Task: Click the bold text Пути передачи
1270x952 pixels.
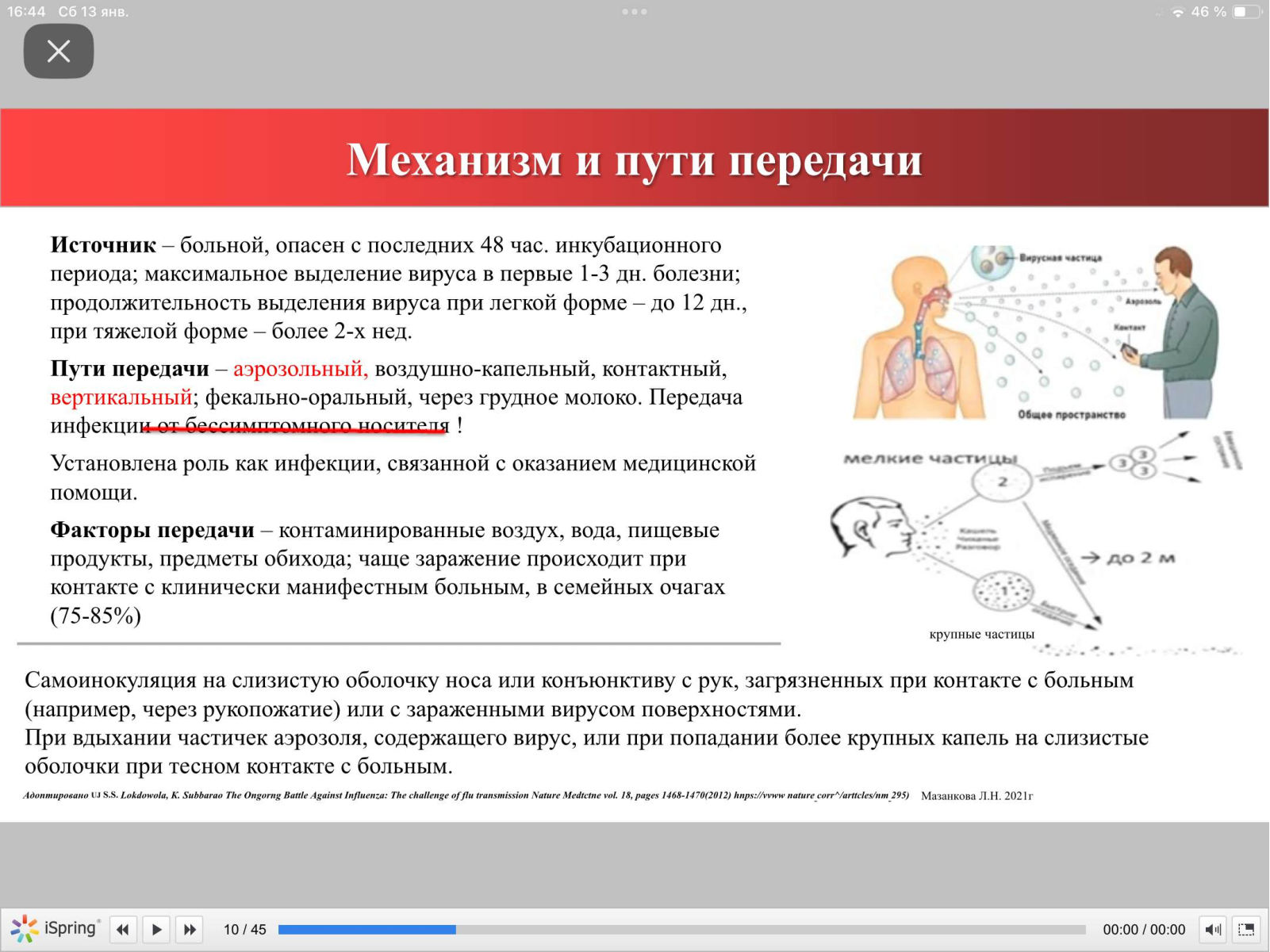Action: [129, 368]
